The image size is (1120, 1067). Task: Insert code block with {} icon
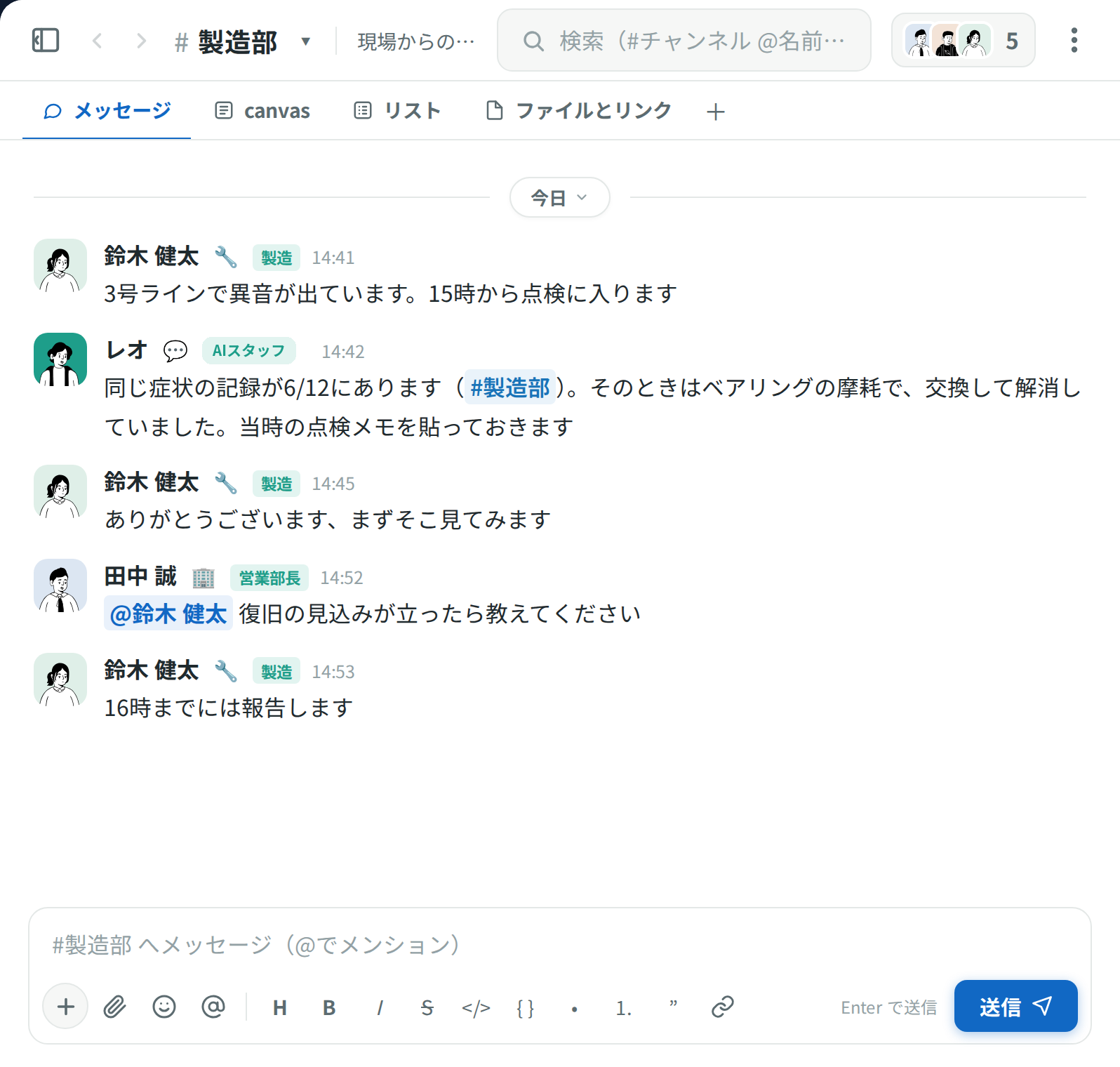click(x=526, y=1008)
